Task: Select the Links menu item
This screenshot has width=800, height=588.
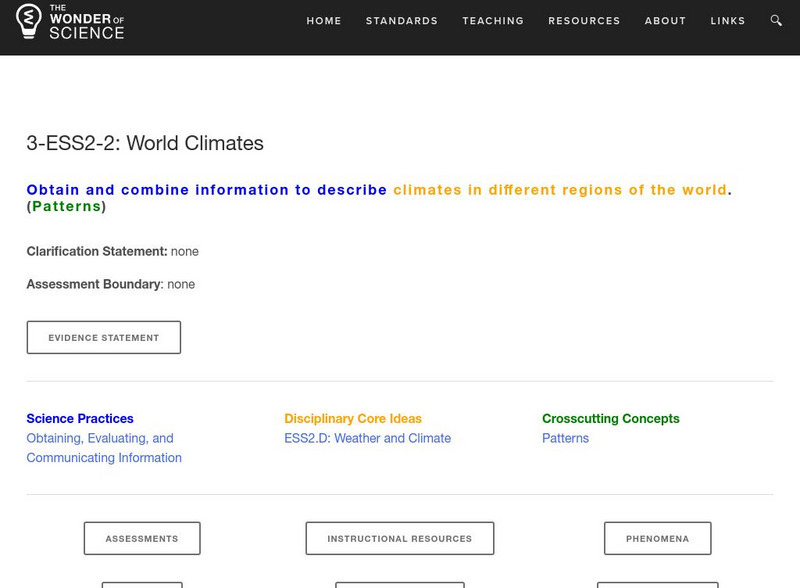Action: tap(728, 21)
